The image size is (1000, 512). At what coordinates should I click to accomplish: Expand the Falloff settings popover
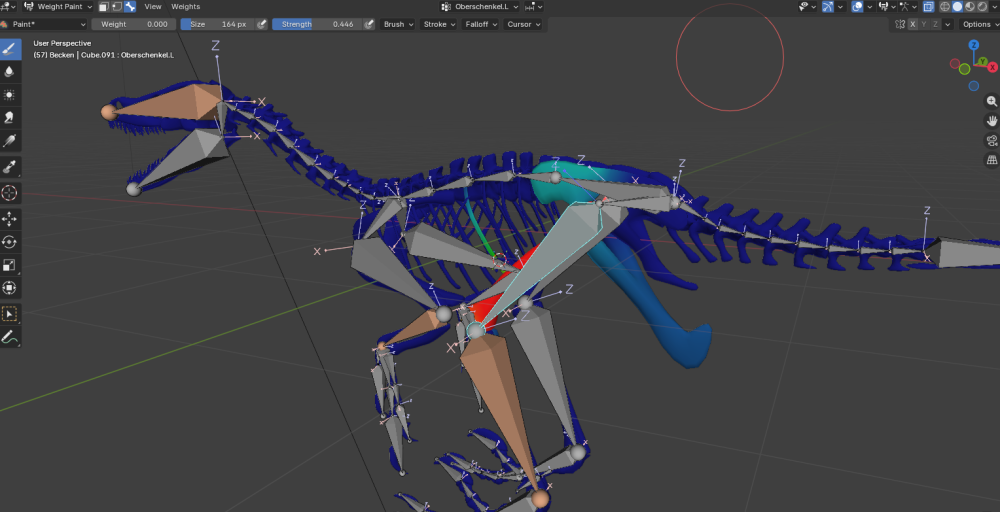[481, 24]
